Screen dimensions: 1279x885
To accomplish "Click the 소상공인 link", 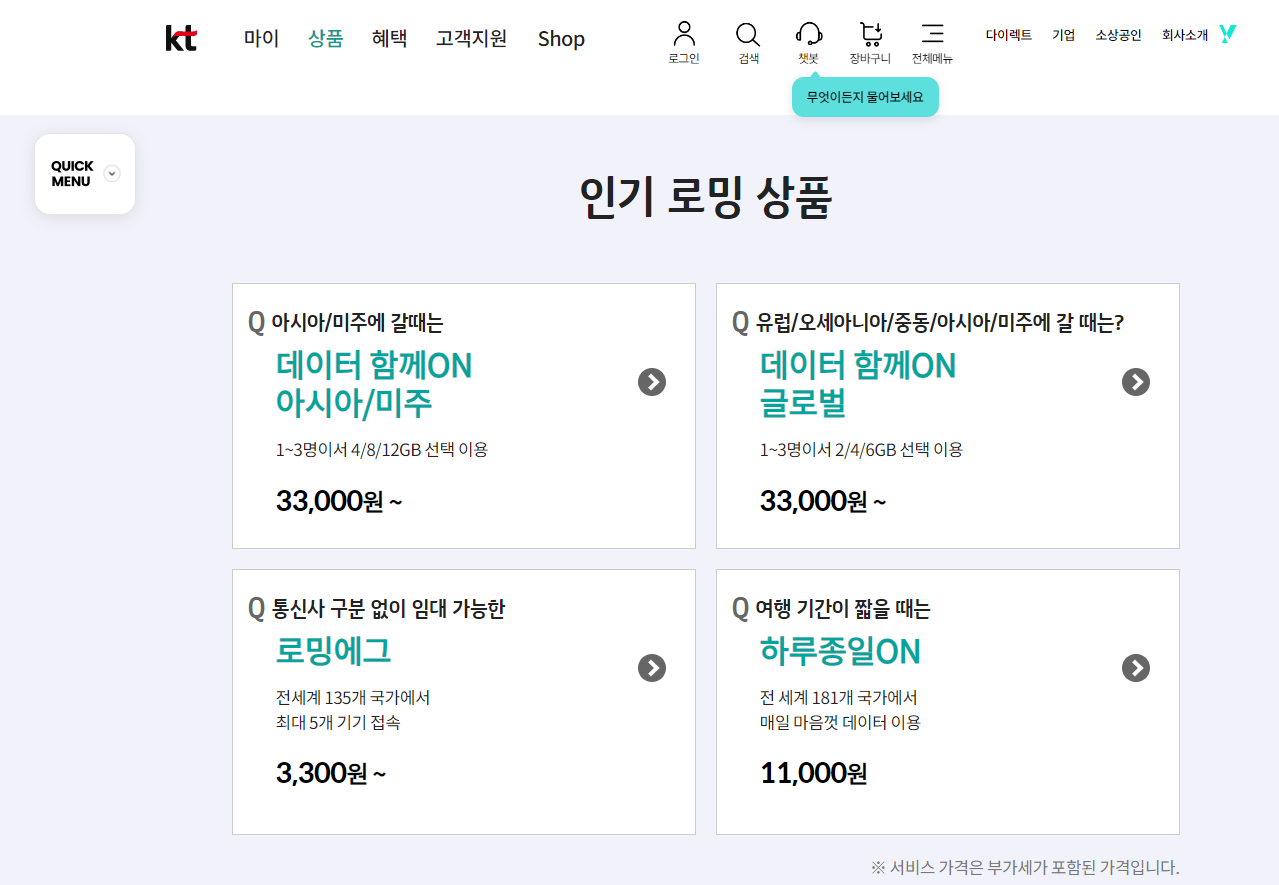I will pyautogui.click(x=1118, y=34).
